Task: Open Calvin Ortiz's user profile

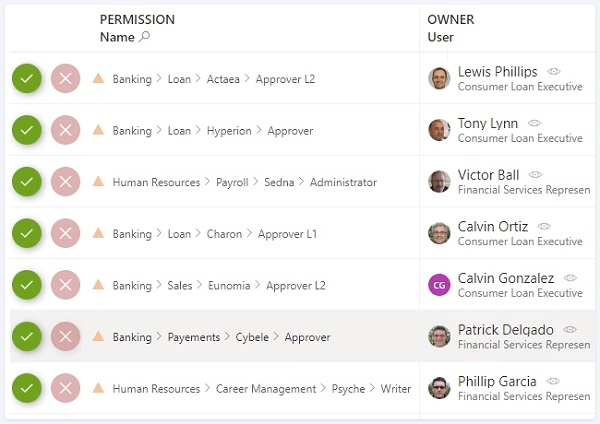Action: [x=491, y=227]
